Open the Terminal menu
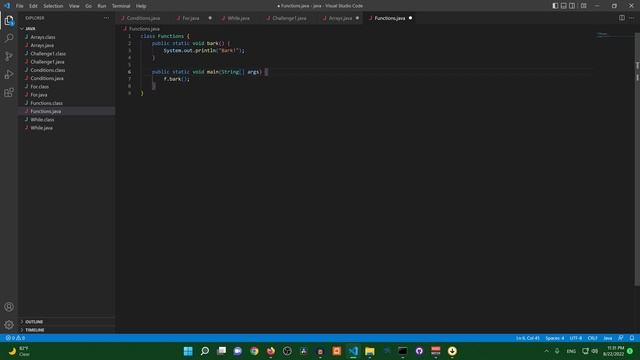The image size is (640, 360). (121, 6)
